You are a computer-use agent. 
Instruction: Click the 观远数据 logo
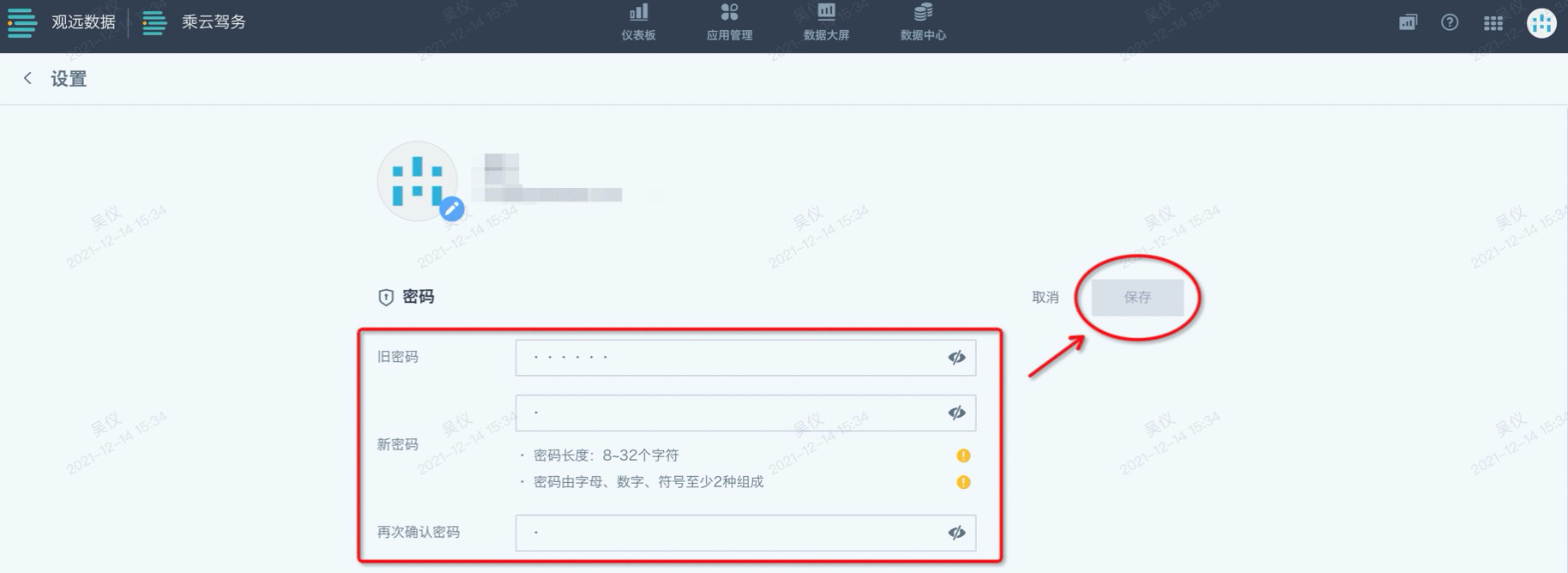pyautogui.click(x=62, y=22)
